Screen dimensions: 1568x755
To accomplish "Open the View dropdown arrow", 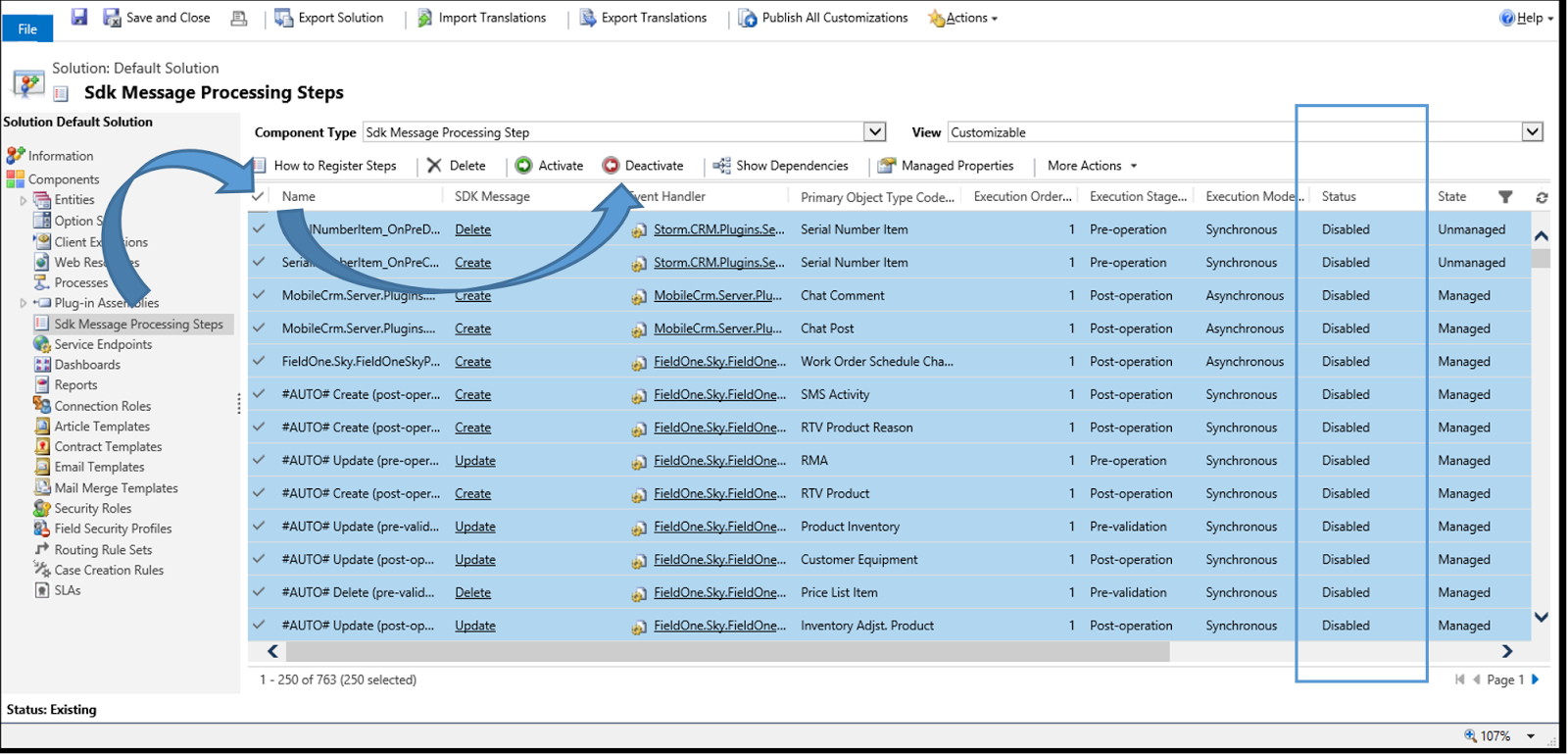I will [x=1532, y=131].
